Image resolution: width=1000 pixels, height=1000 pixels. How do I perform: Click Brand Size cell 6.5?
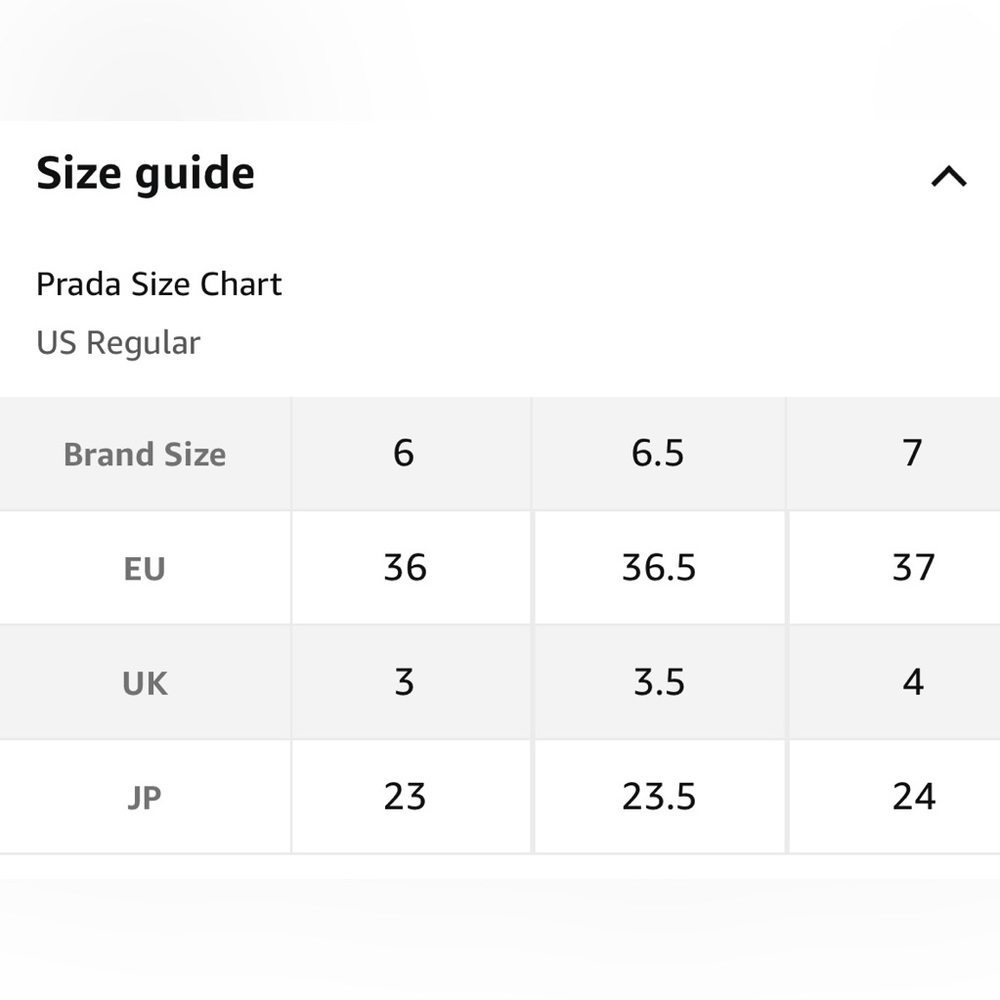(658, 453)
